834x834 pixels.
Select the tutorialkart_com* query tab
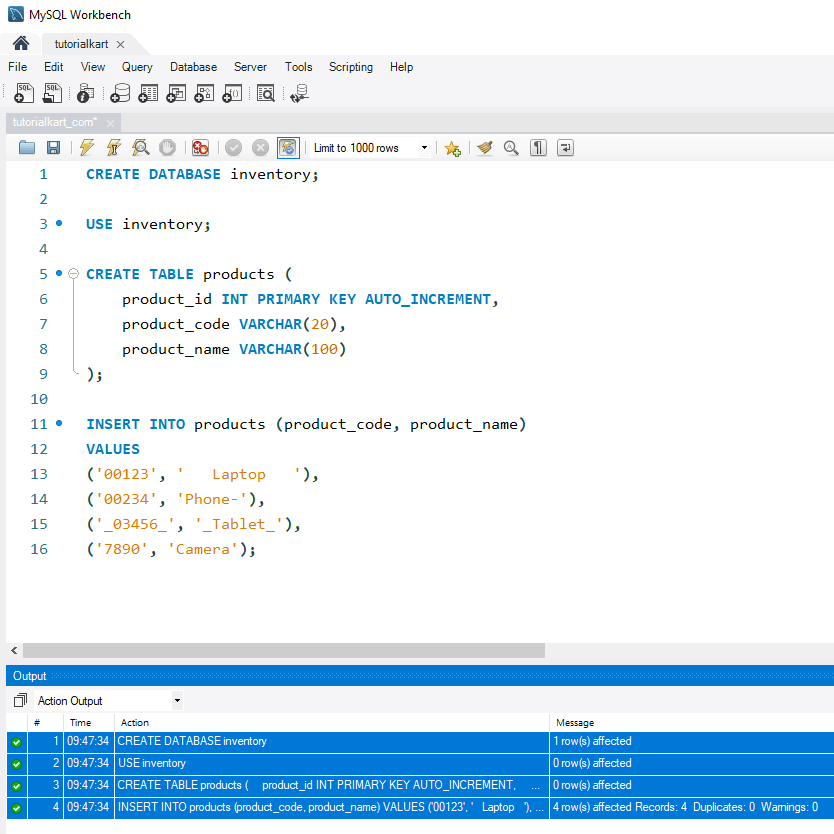pos(55,122)
